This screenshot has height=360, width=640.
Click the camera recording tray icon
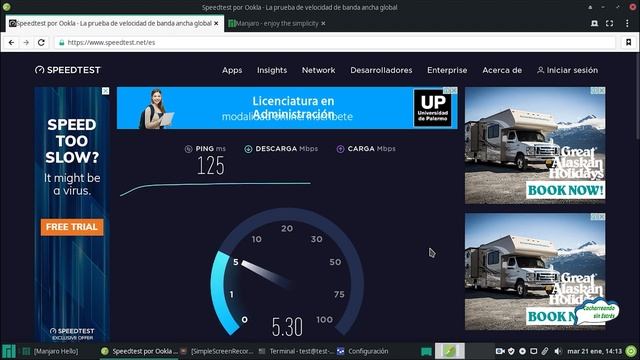pos(500,351)
